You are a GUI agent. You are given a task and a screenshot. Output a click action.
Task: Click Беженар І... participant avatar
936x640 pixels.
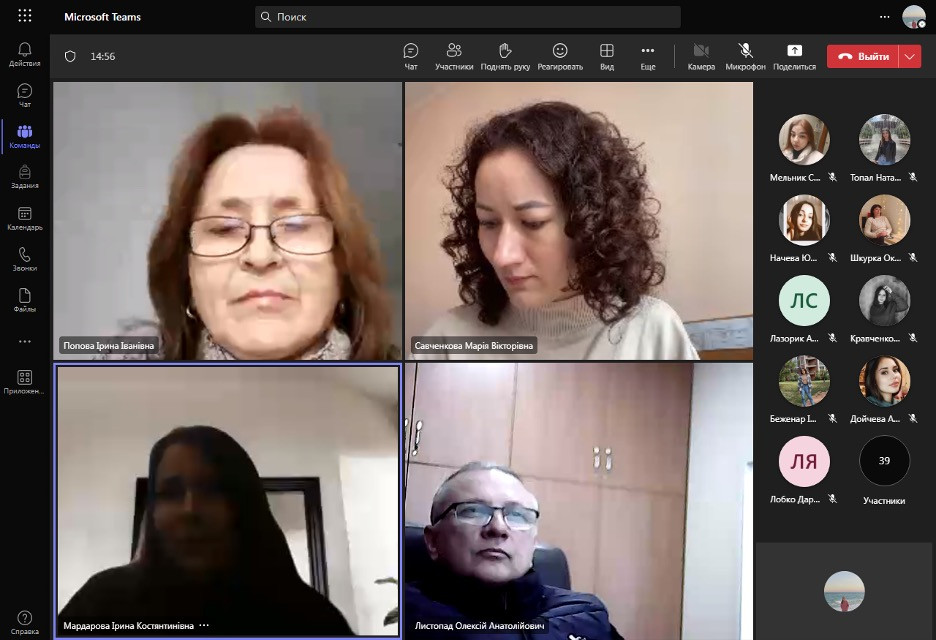click(804, 381)
